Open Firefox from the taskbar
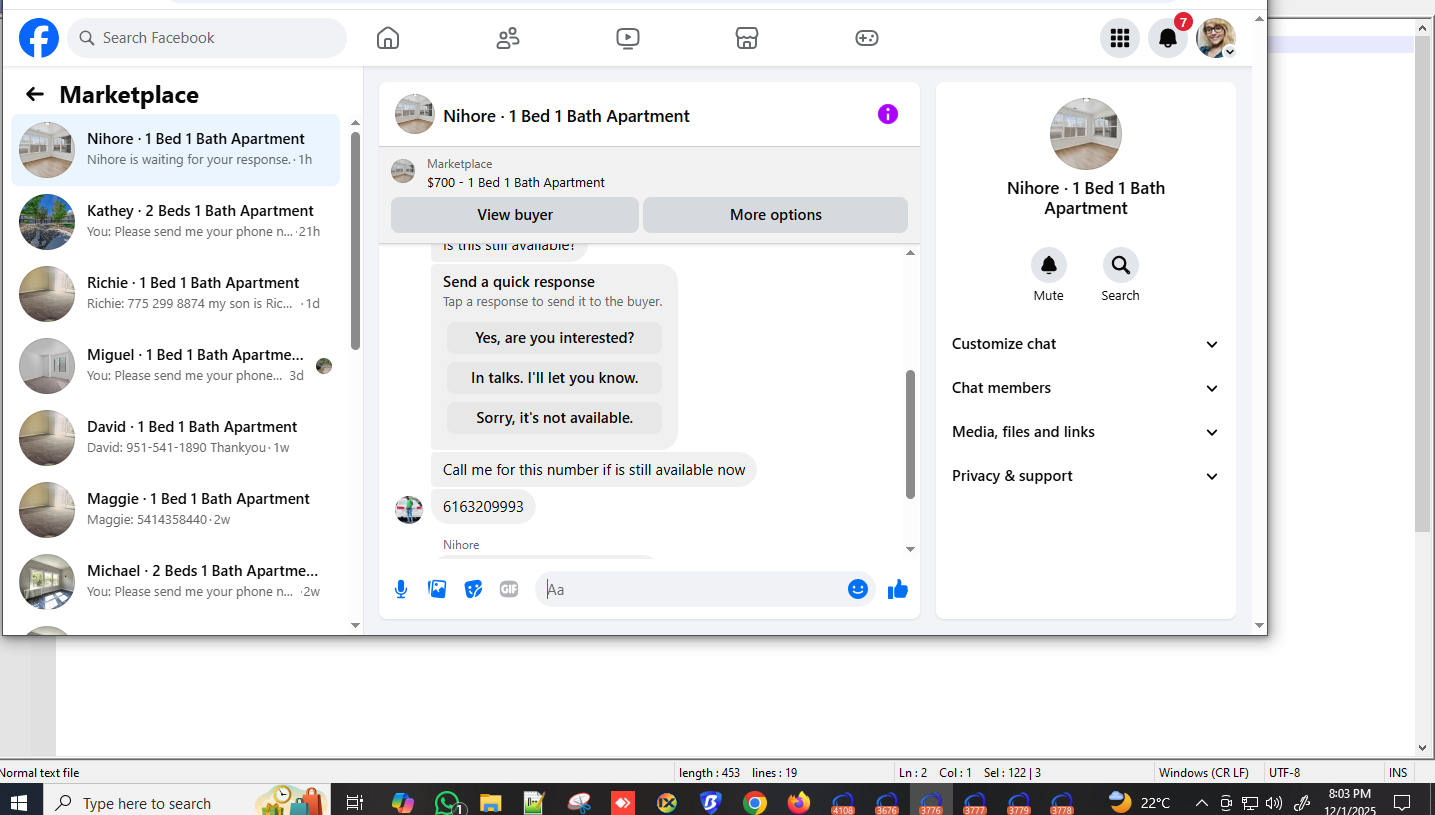This screenshot has width=1435, height=815. pyautogui.click(x=798, y=802)
